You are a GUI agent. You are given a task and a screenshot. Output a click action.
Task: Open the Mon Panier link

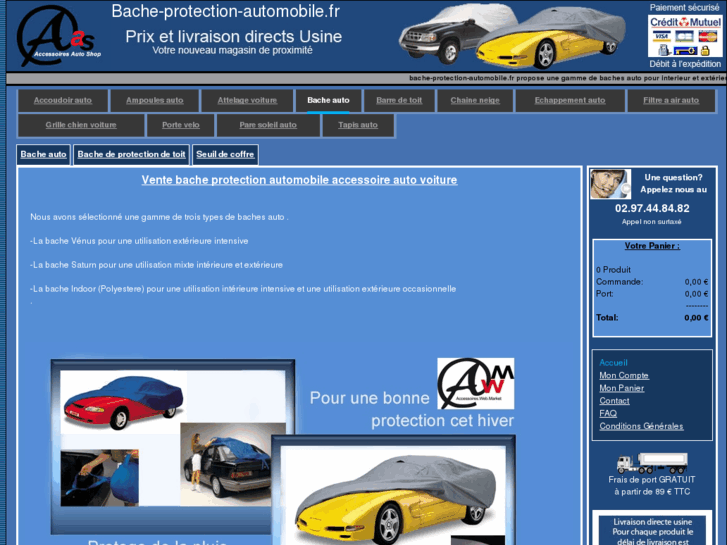coord(621,388)
